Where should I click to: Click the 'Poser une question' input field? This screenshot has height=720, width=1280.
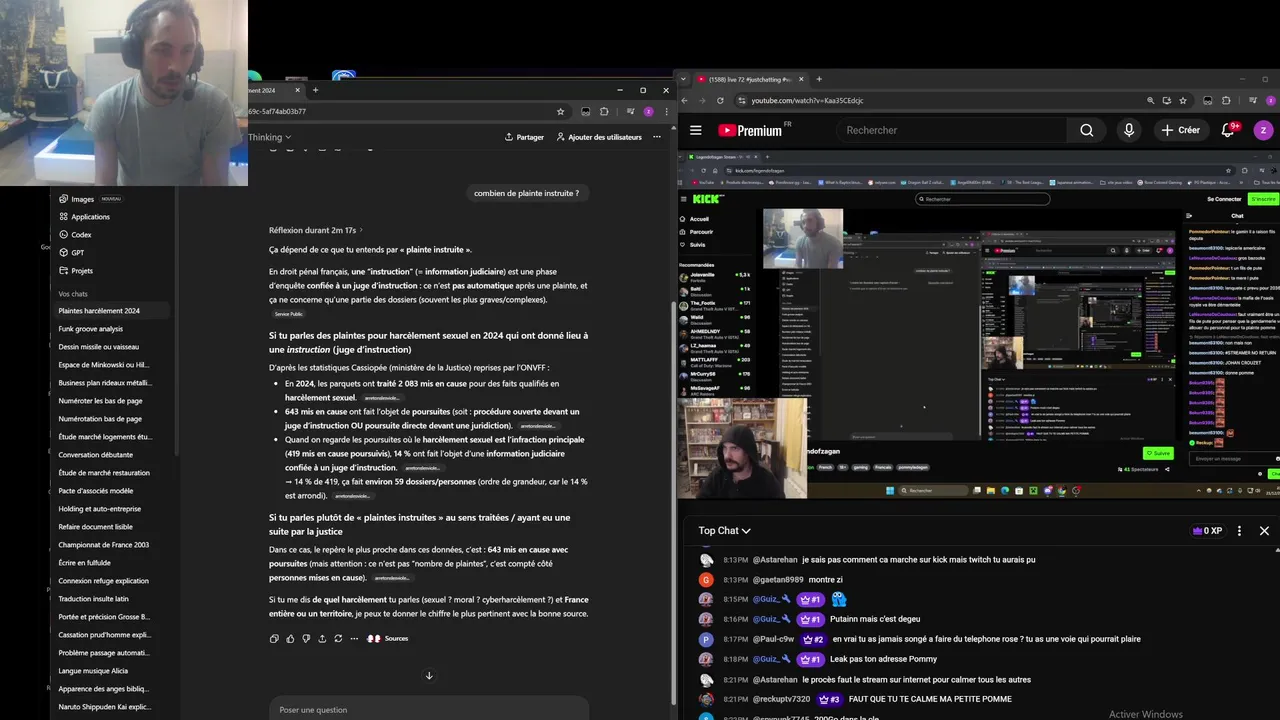[429, 709]
